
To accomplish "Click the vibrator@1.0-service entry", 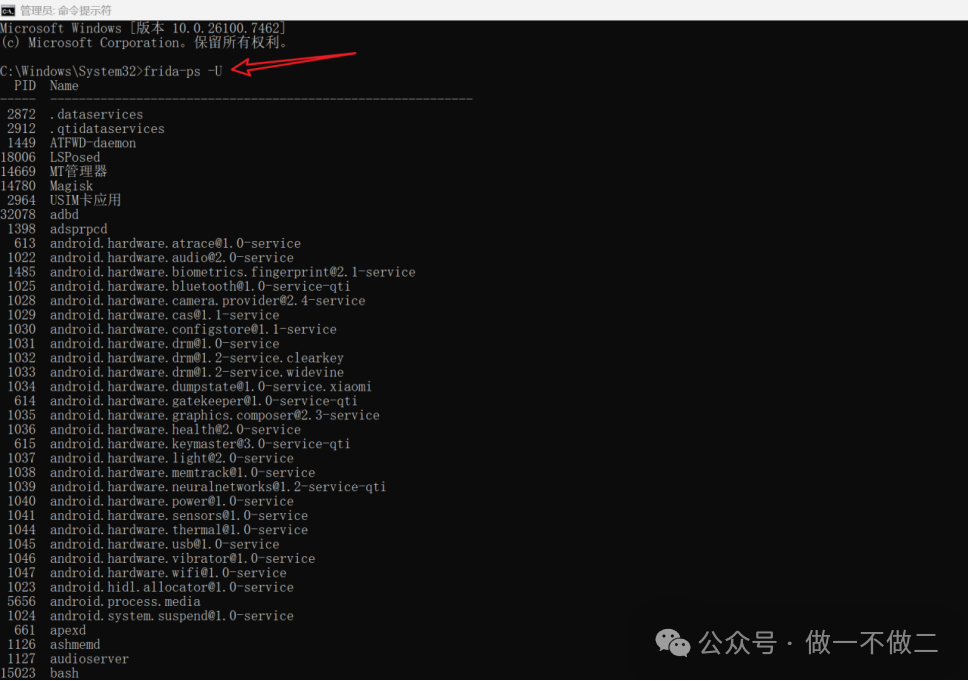I will (182, 558).
